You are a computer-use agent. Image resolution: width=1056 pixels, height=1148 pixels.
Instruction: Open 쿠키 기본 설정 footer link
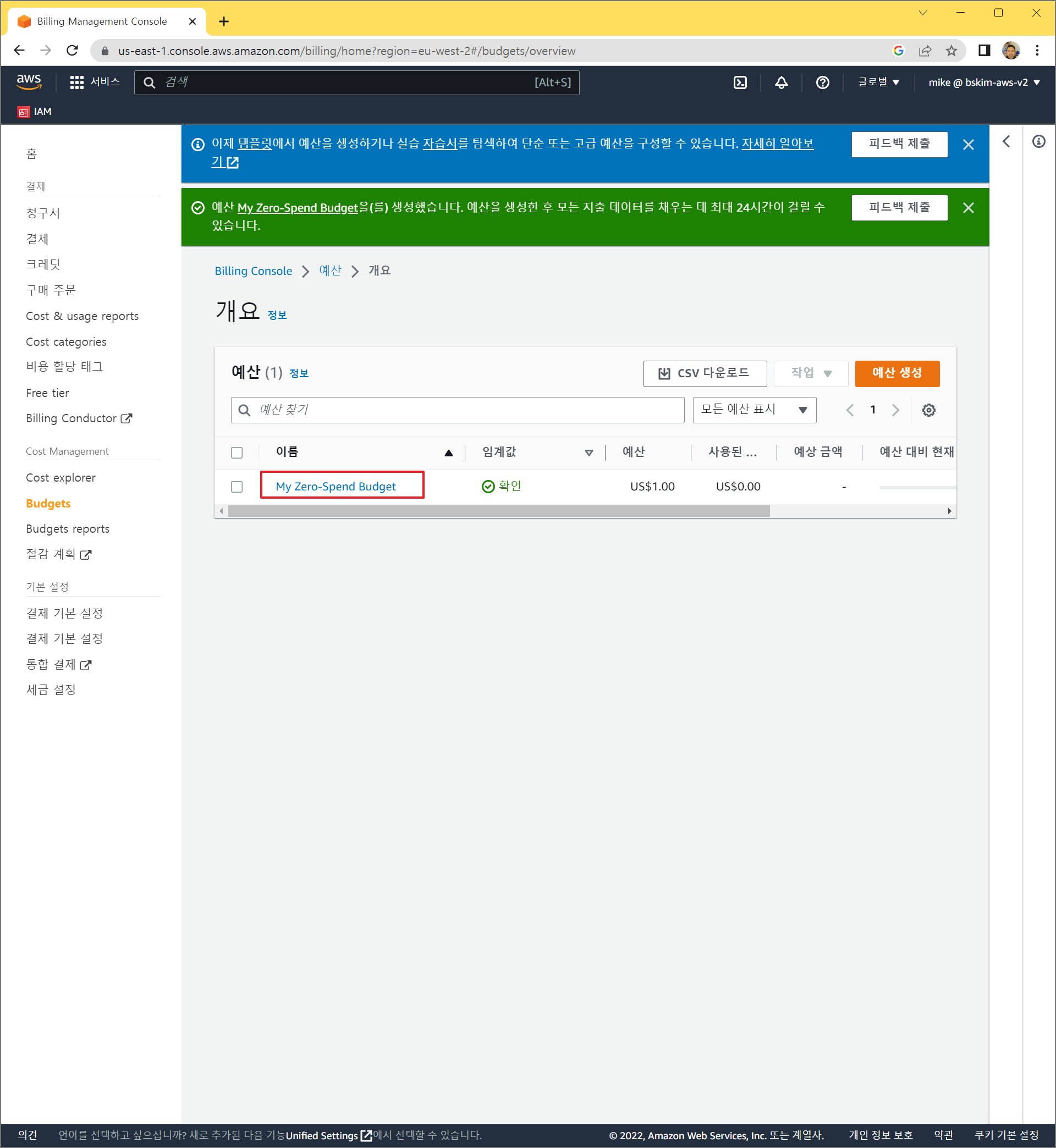(x=1007, y=1135)
